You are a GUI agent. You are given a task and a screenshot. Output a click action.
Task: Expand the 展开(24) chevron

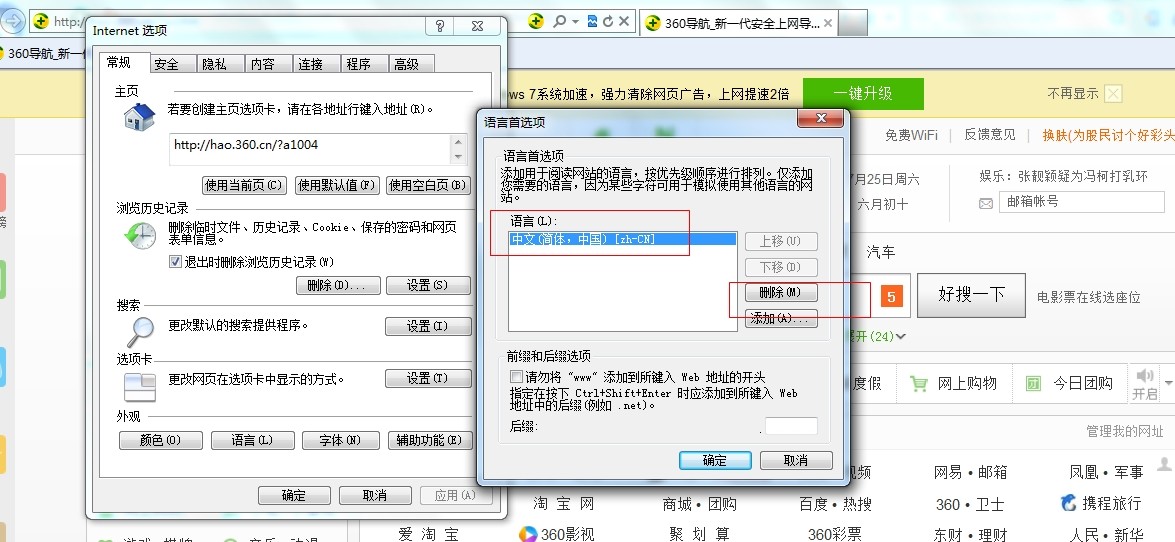point(901,337)
